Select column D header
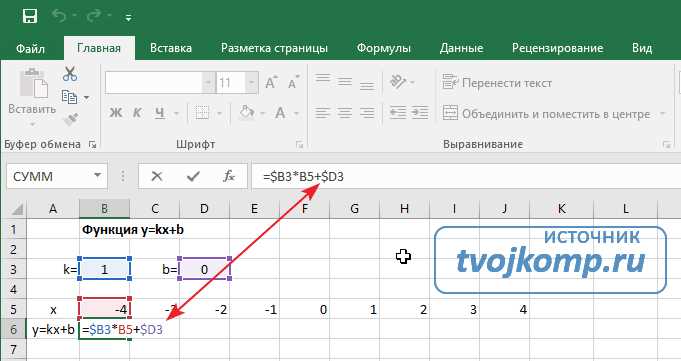 [x=204, y=209]
